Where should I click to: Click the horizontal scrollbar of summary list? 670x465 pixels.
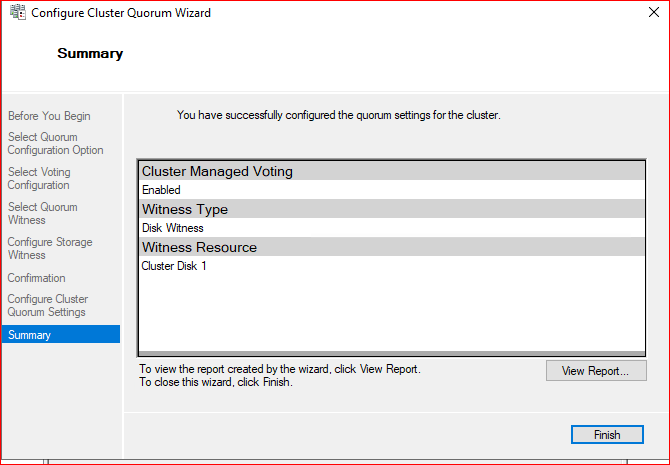[x=391, y=353]
